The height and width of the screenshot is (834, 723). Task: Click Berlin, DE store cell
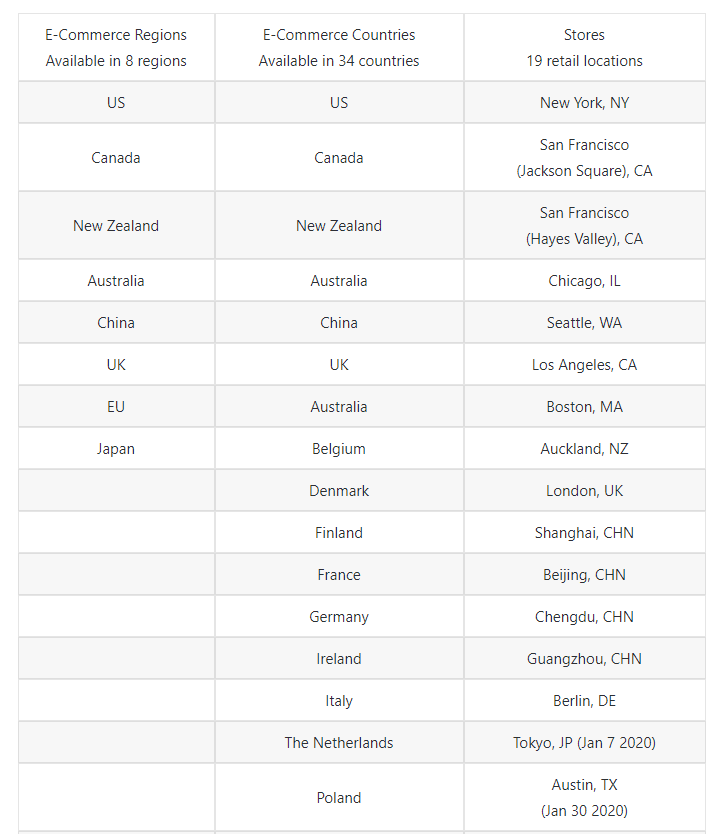[x=584, y=701]
